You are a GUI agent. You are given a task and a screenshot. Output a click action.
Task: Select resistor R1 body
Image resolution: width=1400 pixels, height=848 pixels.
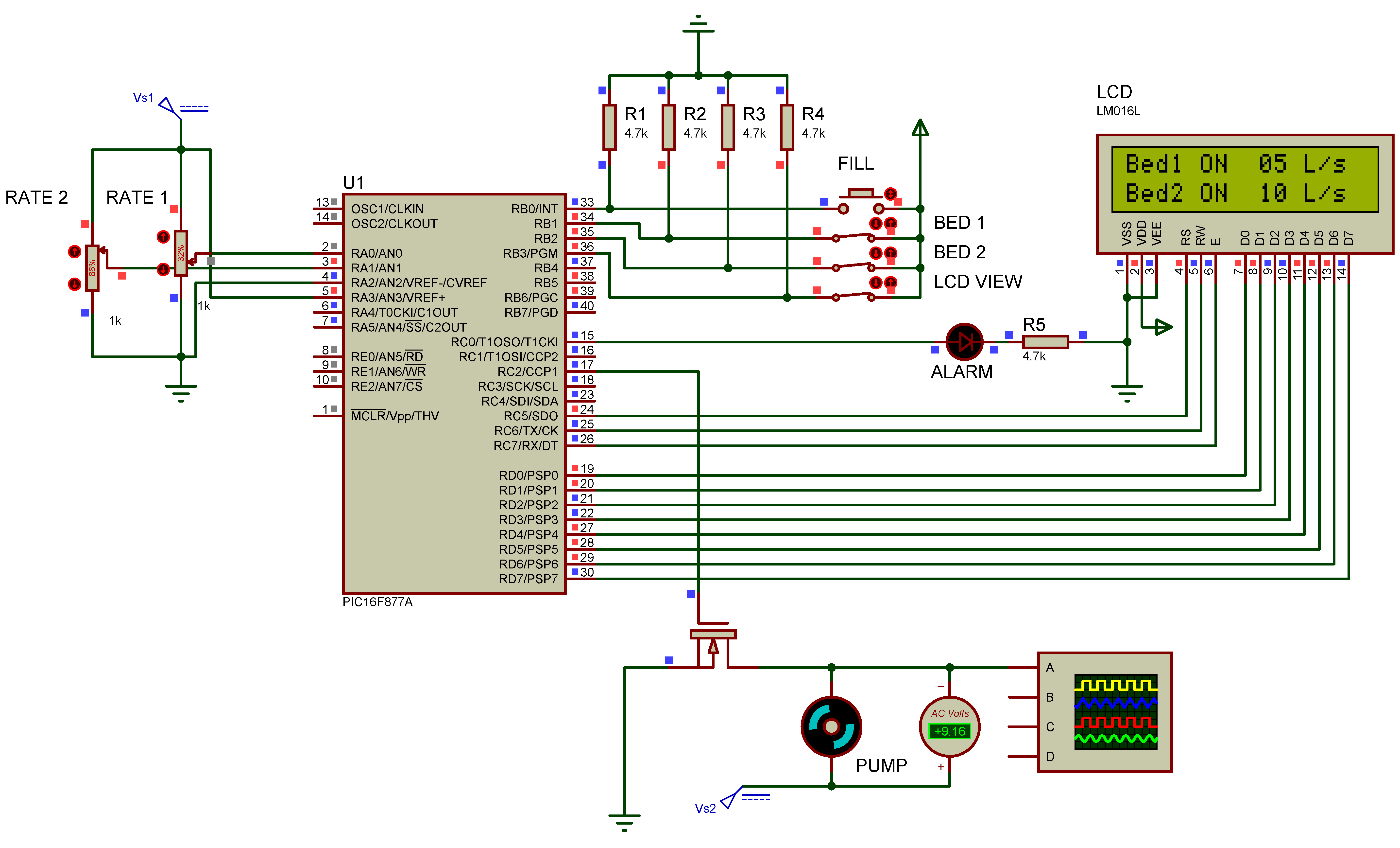pos(610,127)
